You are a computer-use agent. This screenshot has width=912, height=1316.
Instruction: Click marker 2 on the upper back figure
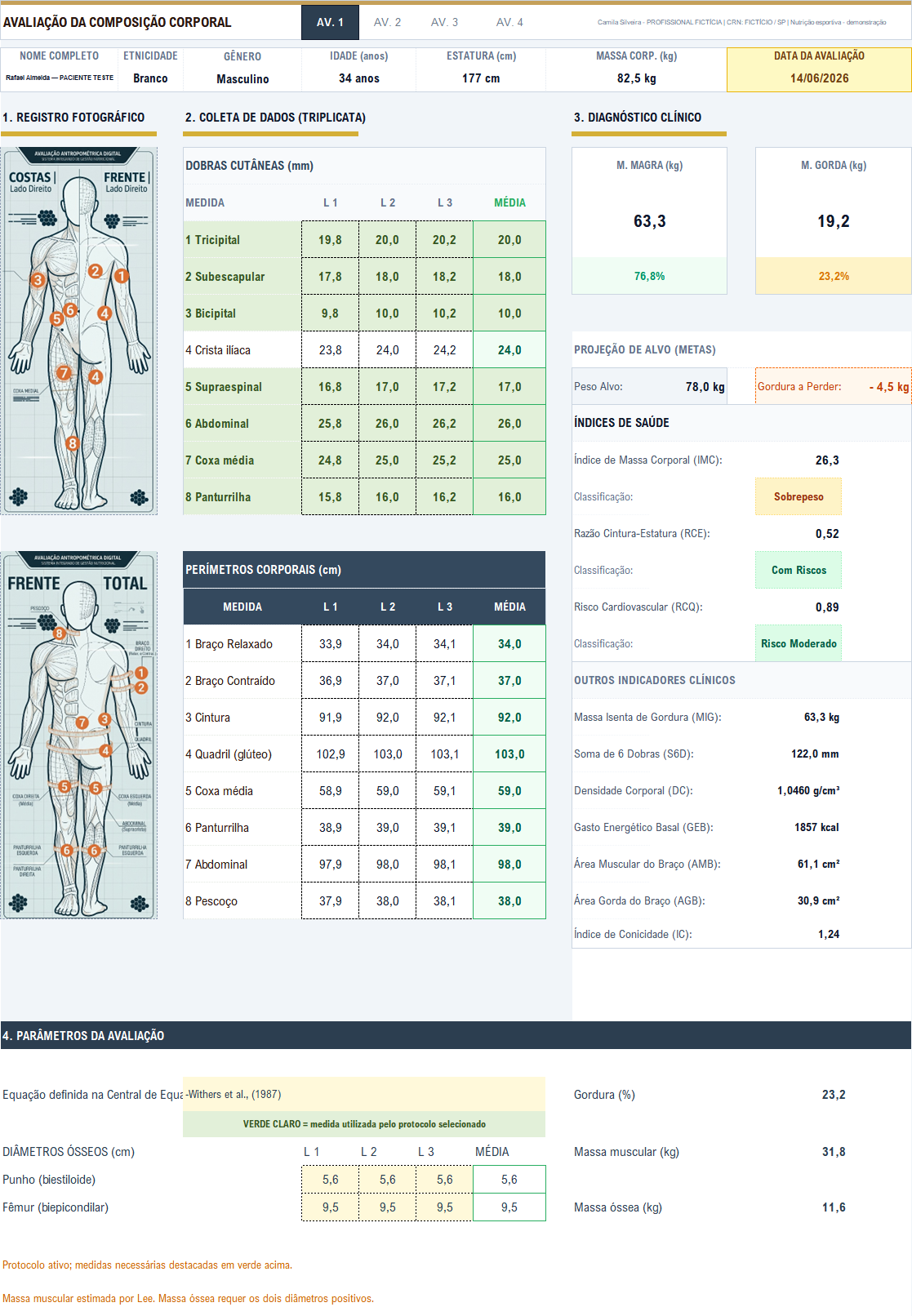coord(96,271)
